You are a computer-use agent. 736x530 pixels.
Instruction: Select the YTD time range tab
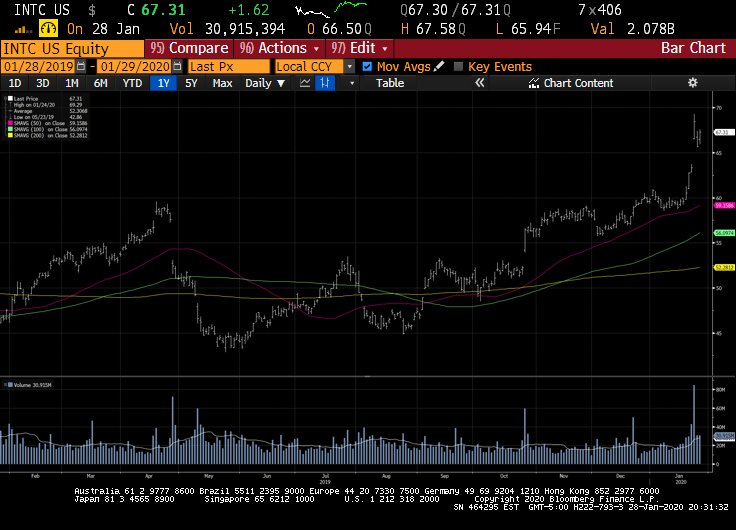(132, 83)
